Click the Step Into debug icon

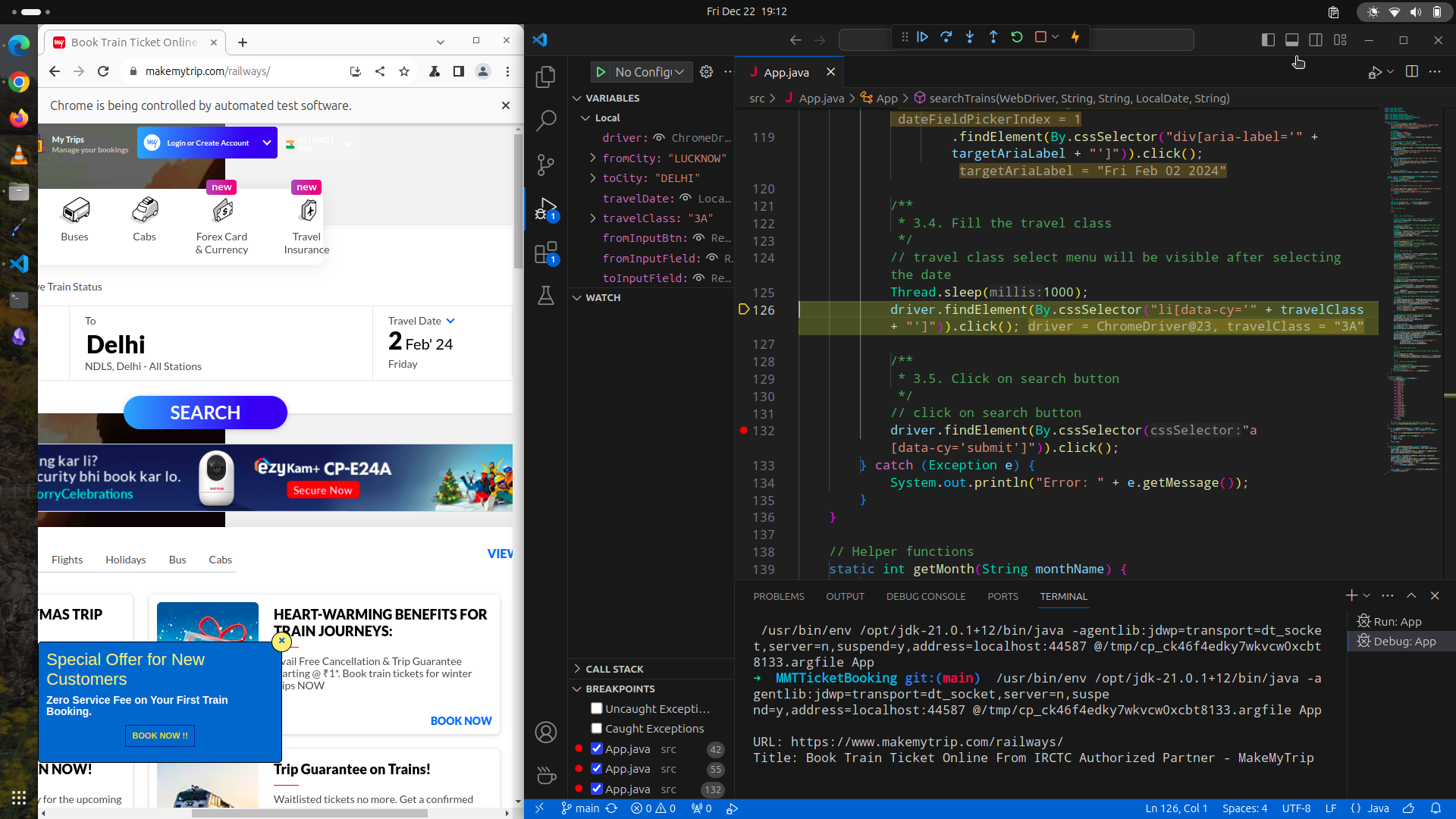(x=969, y=37)
